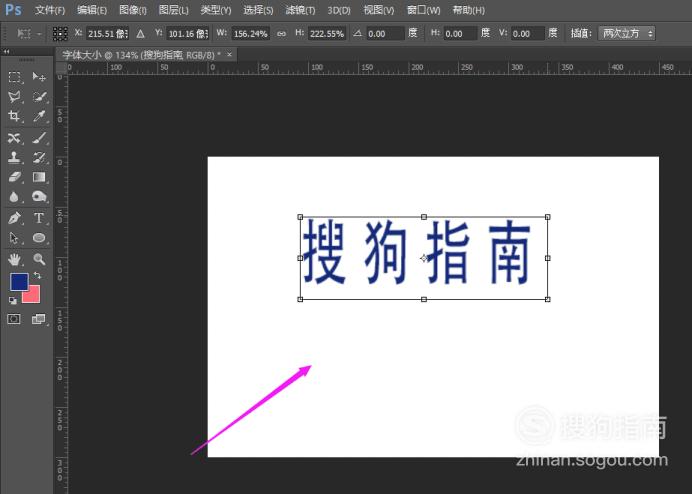Click the transform center reference point
The width and height of the screenshot is (692, 494).
(x=424, y=258)
